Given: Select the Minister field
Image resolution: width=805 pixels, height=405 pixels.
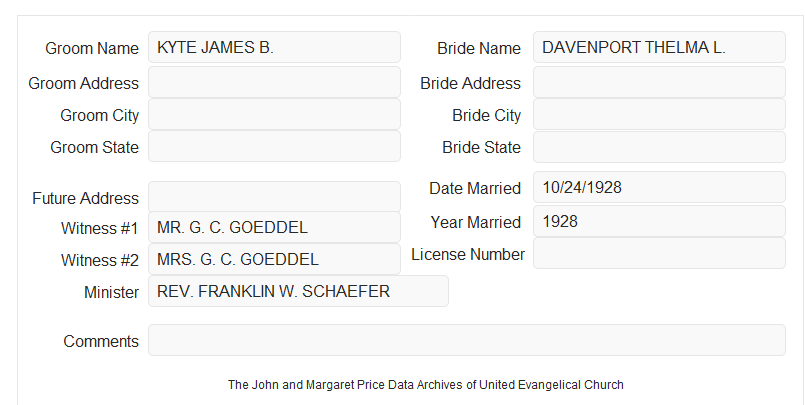Looking at the screenshot, I should (298, 291).
